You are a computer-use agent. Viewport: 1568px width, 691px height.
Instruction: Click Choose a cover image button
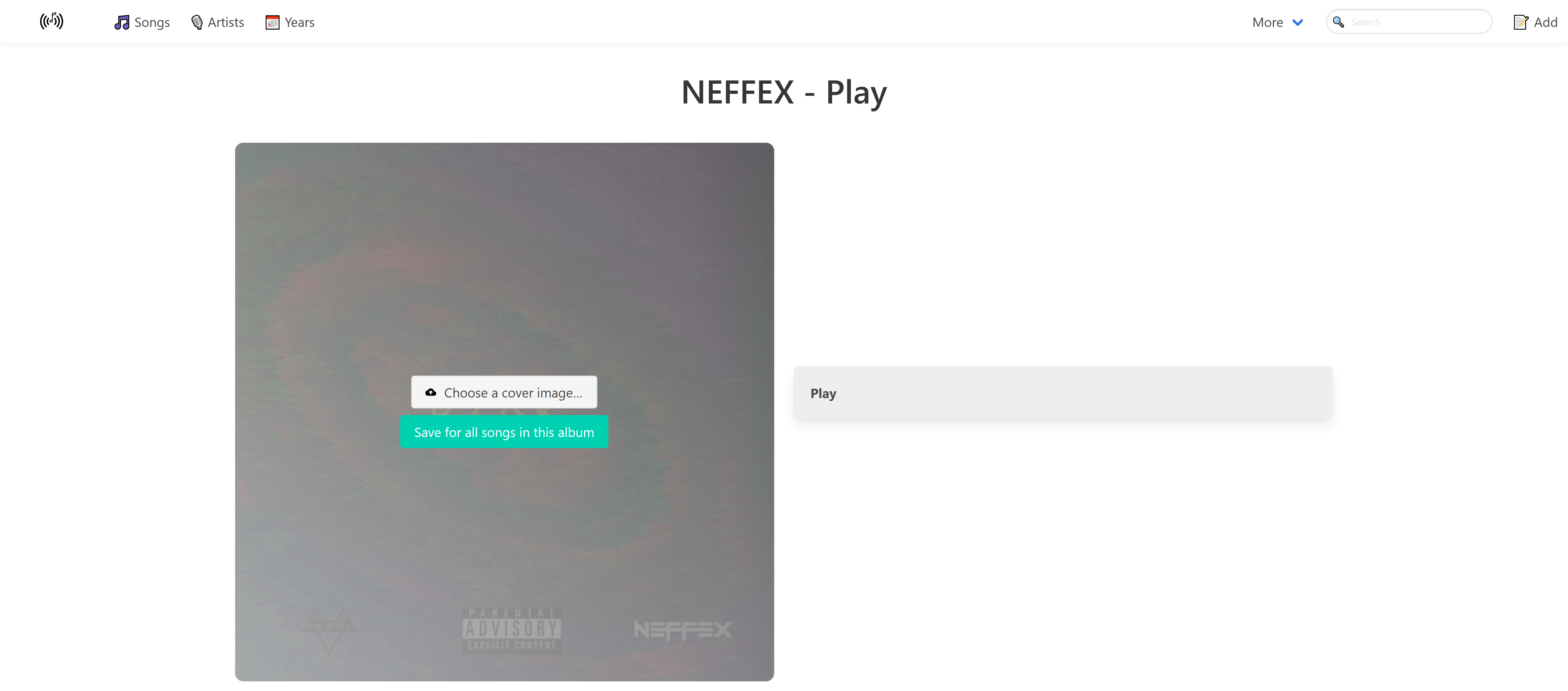(x=504, y=392)
